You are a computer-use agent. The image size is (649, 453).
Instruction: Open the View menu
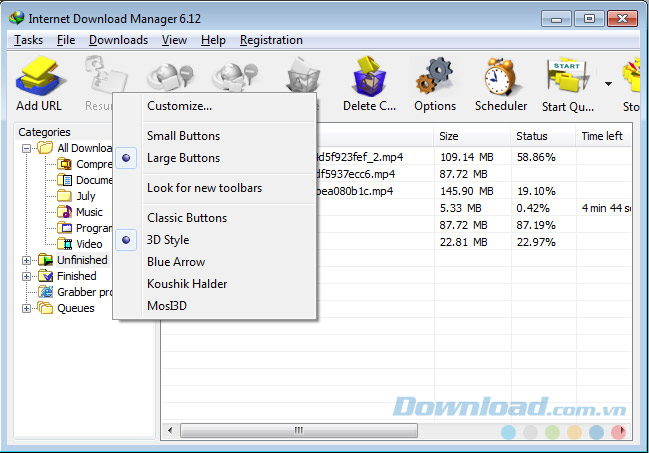174,40
